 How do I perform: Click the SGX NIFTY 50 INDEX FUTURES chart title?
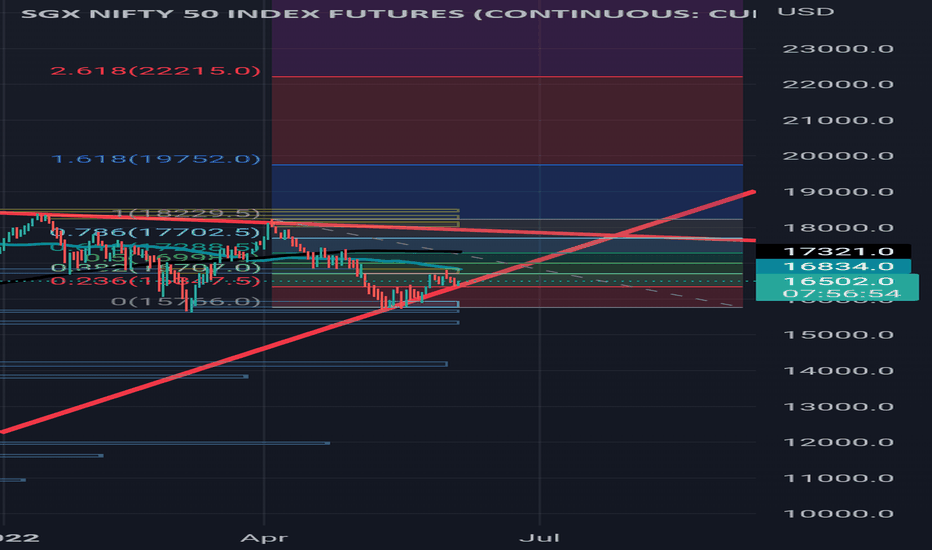(389, 13)
